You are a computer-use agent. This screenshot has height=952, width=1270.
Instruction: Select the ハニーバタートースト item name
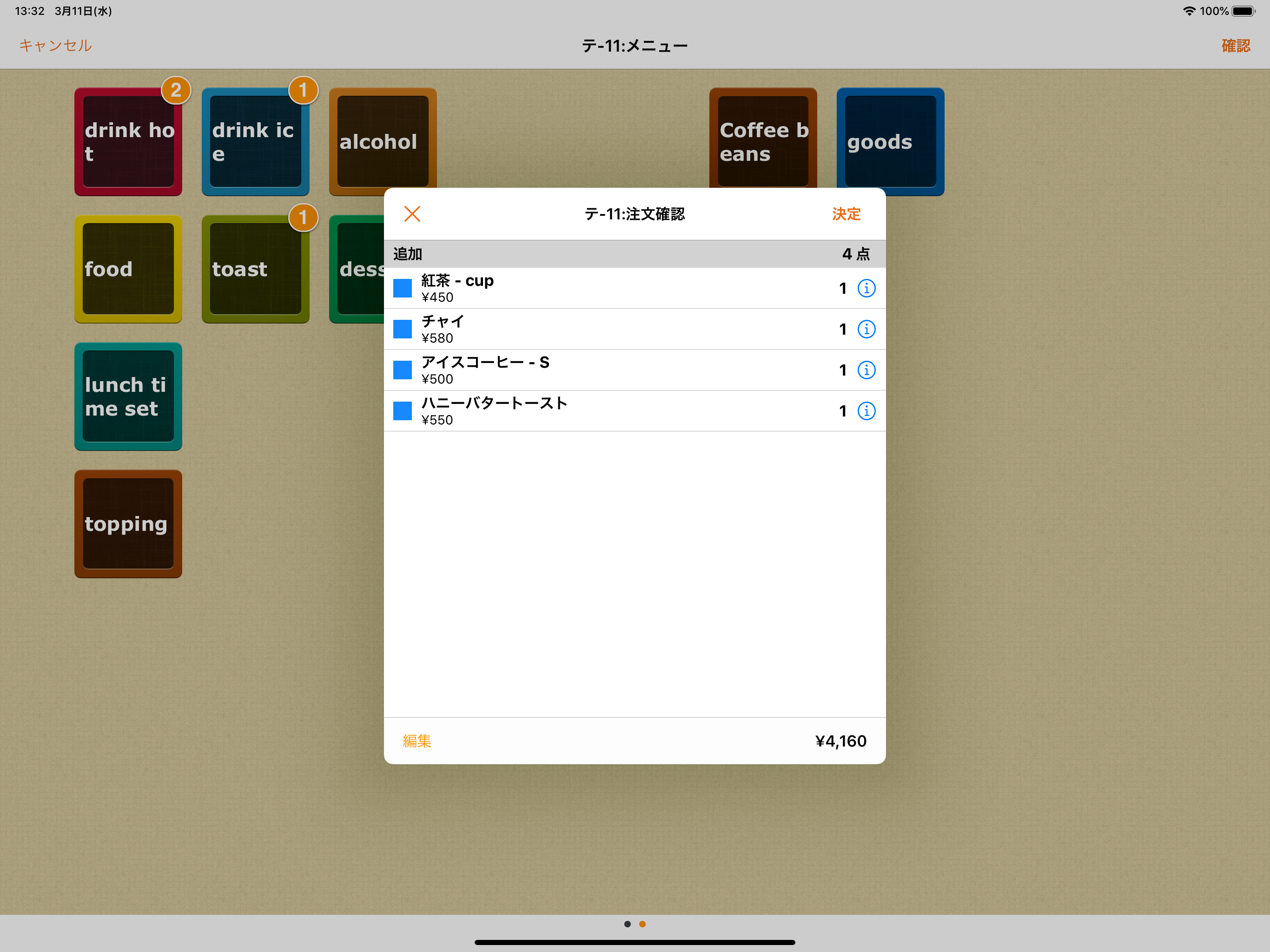[494, 403]
